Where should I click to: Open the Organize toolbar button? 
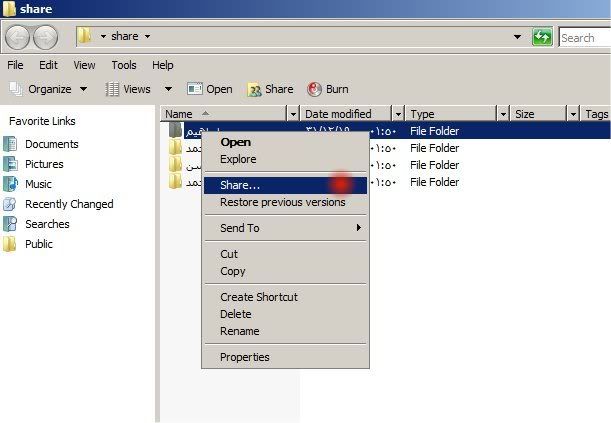pos(48,89)
